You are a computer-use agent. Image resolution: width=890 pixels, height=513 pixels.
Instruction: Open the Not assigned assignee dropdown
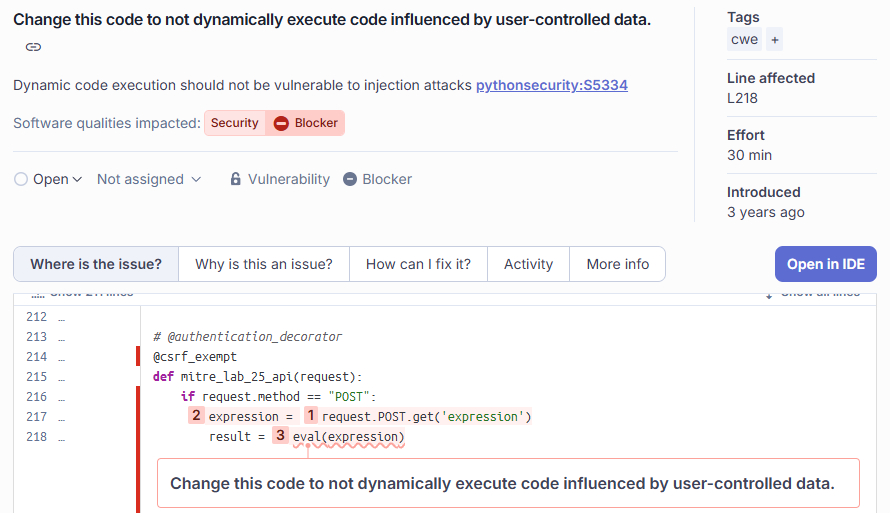click(149, 179)
